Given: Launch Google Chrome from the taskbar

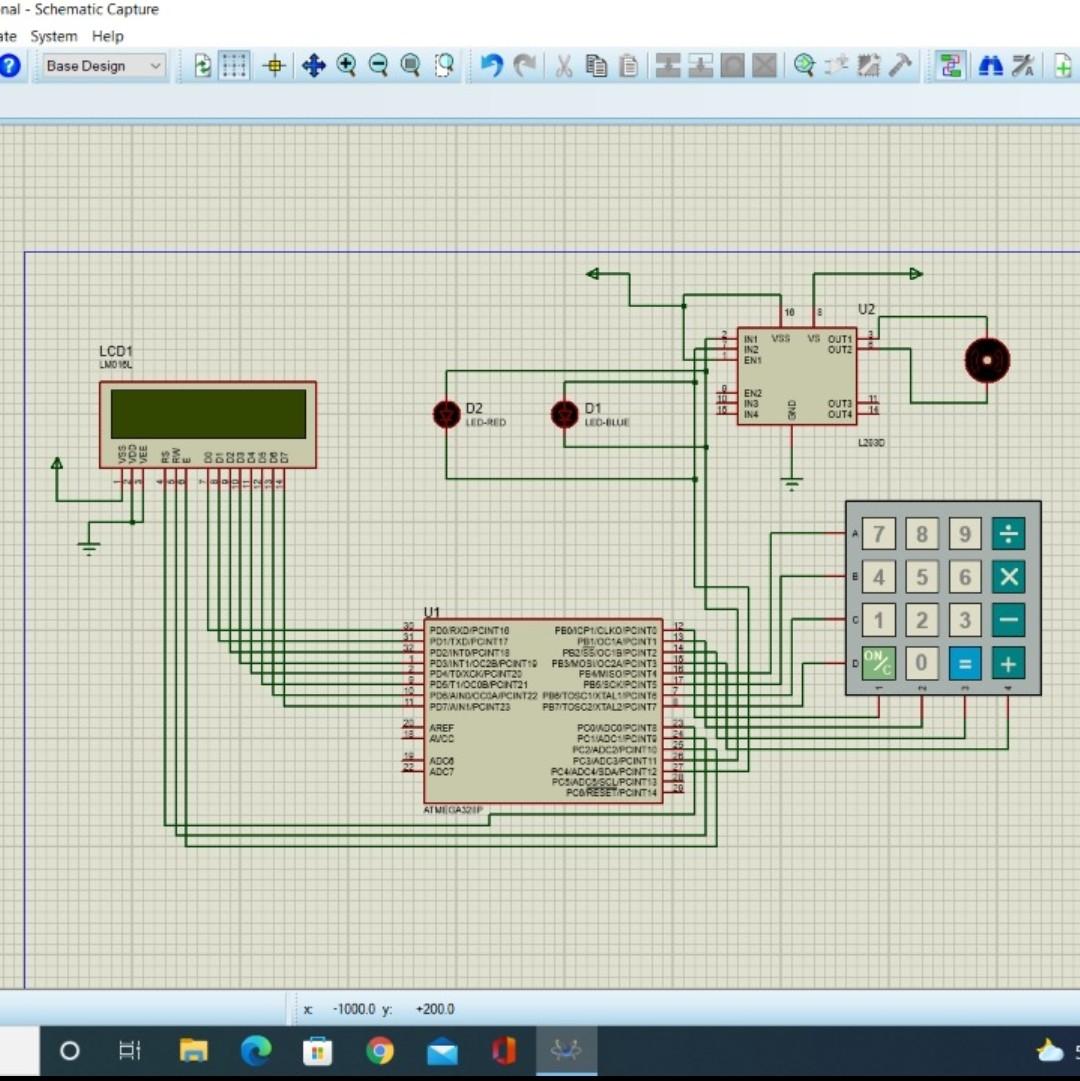Looking at the screenshot, I should [379, 1051].
